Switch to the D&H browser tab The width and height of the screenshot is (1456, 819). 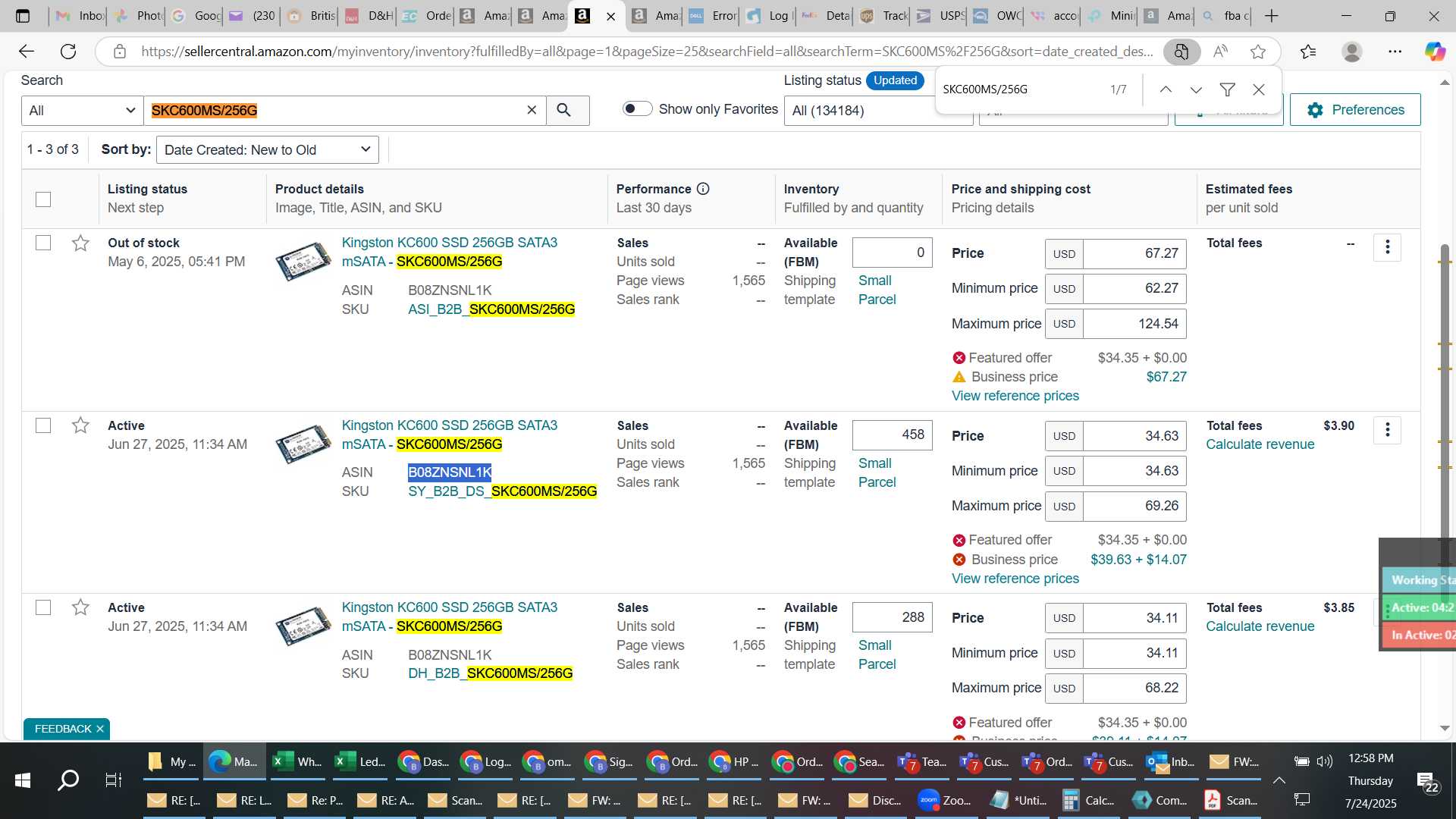coord(369,16)
